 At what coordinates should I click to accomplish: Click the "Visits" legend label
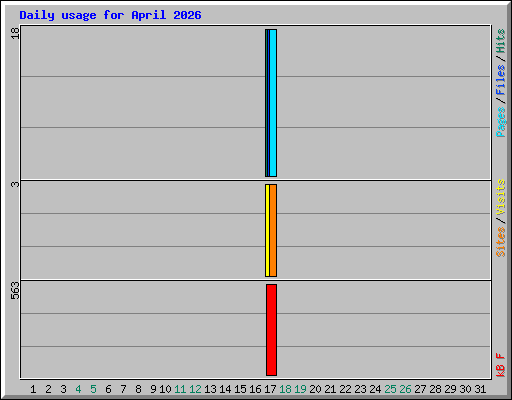coord(501,197)
